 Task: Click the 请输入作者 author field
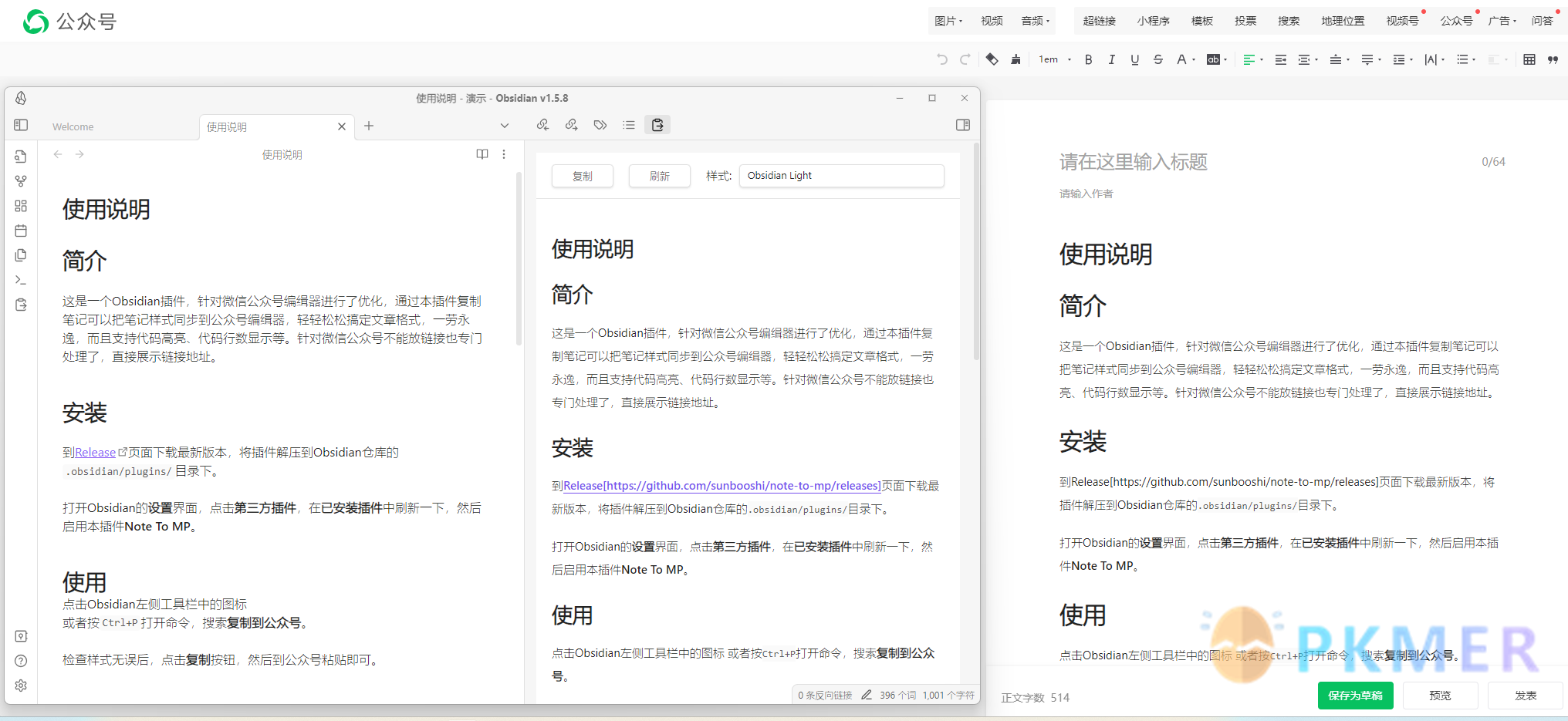[1086, 194]
